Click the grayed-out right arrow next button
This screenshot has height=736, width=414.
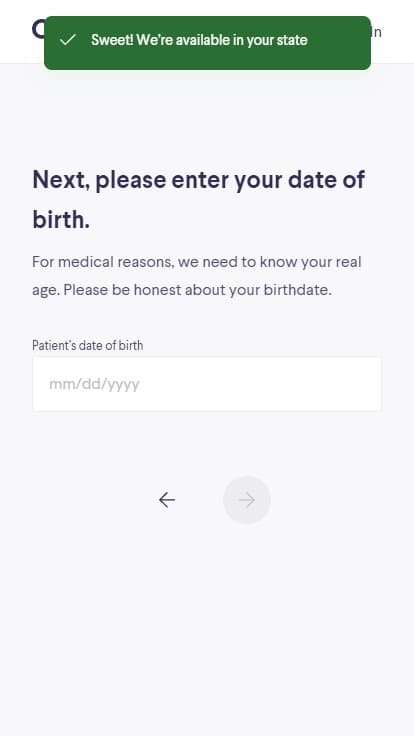pyautogui.click(x=247, y=500)
